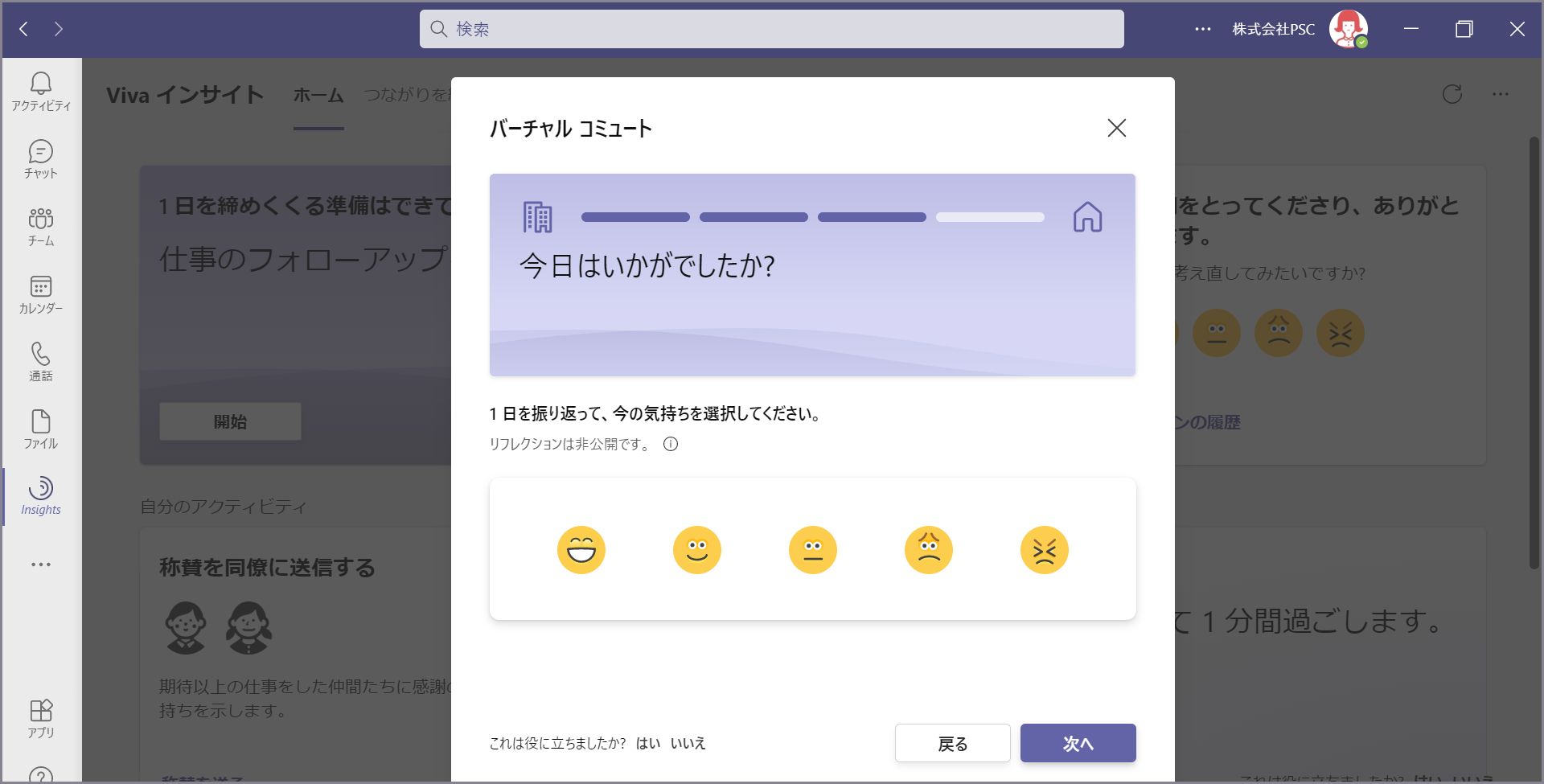This screenshot has width=1544, height=784.
Task: Select the neutral face emoji in dialog
Action: pos(813,550)
